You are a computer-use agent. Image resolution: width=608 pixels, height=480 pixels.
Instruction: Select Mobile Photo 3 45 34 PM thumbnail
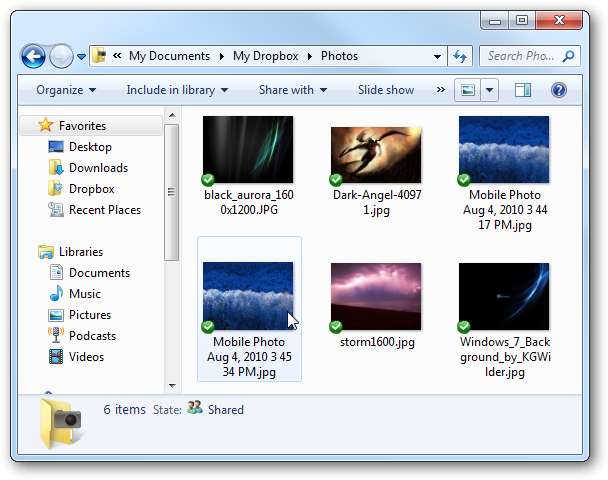[x=248, y=296]
